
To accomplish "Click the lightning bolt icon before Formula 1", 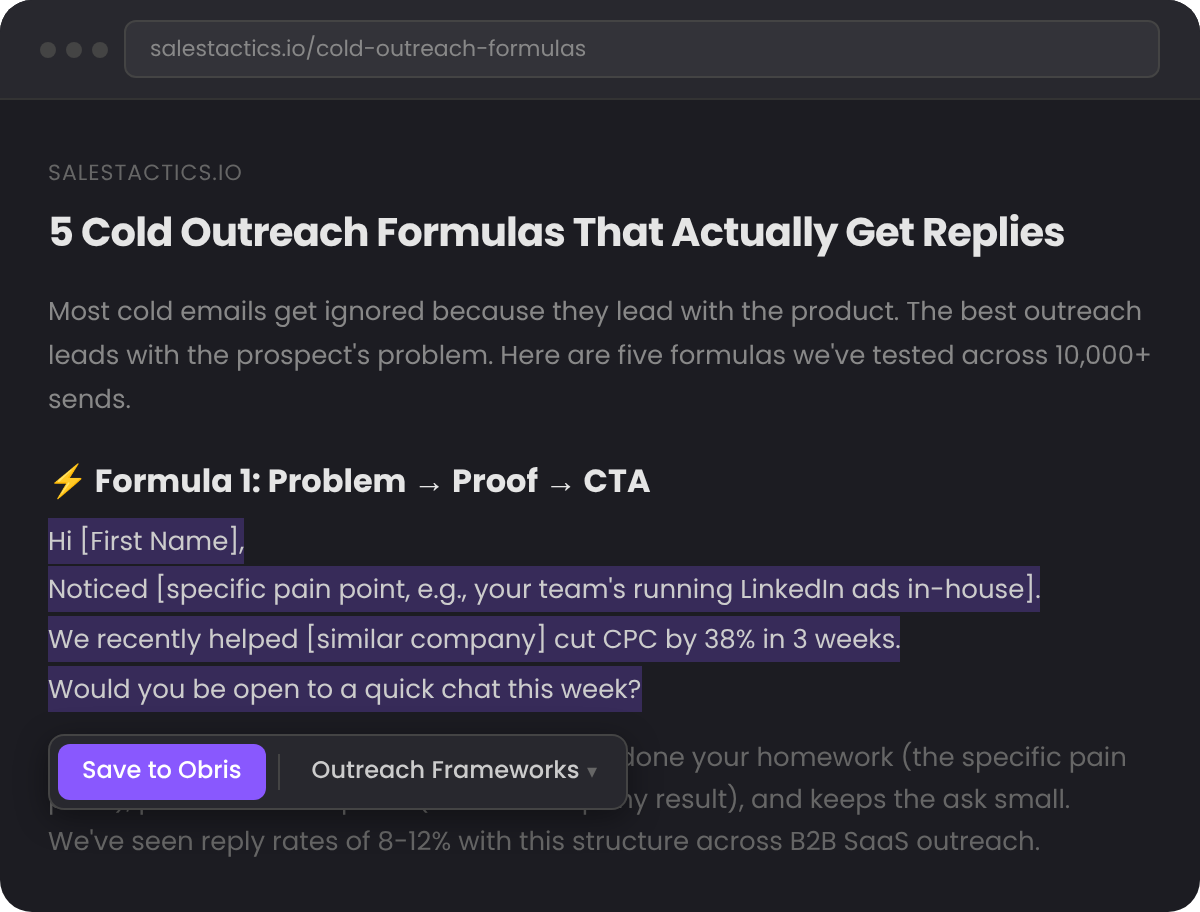I will [x=67, y=482].
